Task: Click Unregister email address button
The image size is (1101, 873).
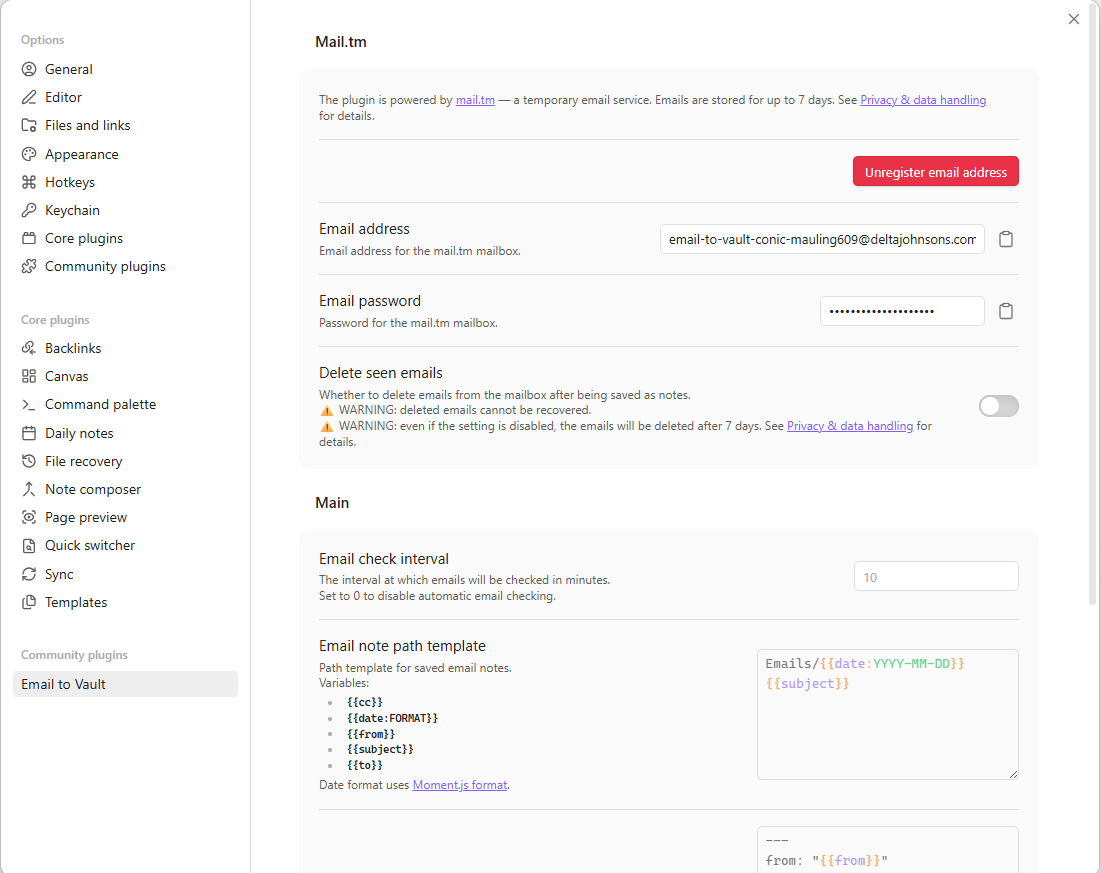Action: tap(935, 171)
